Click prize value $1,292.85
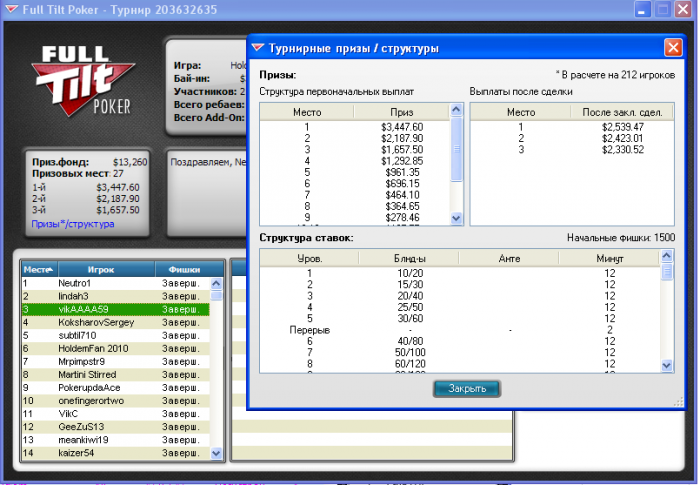Screen dimensions: 700x485 tap(402, 161)
